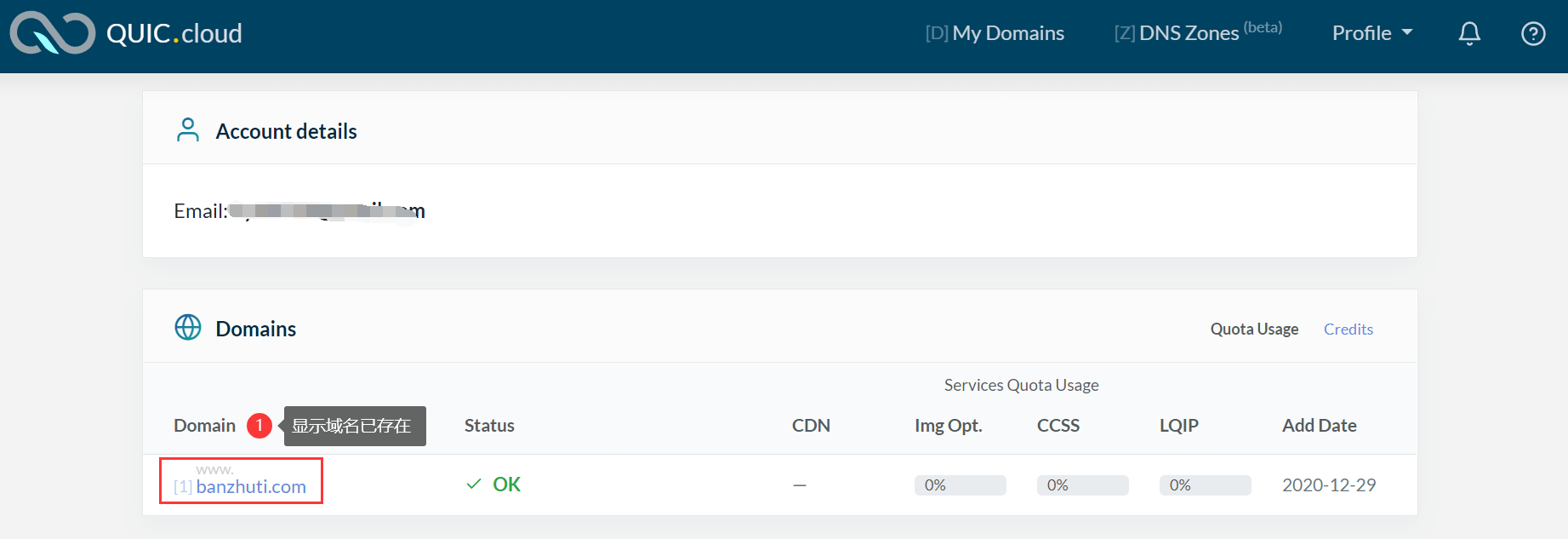
Task: Open DNS Zones beta page
Action: [1198, 32]
